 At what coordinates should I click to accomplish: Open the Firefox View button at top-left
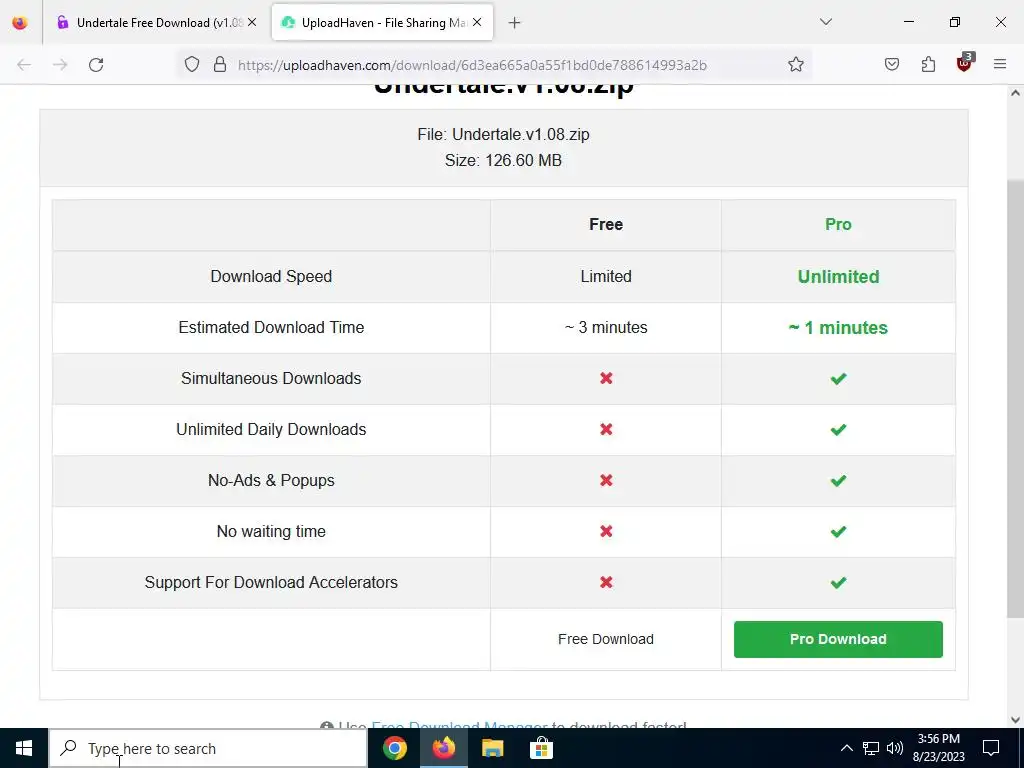(x=20, y=22)
